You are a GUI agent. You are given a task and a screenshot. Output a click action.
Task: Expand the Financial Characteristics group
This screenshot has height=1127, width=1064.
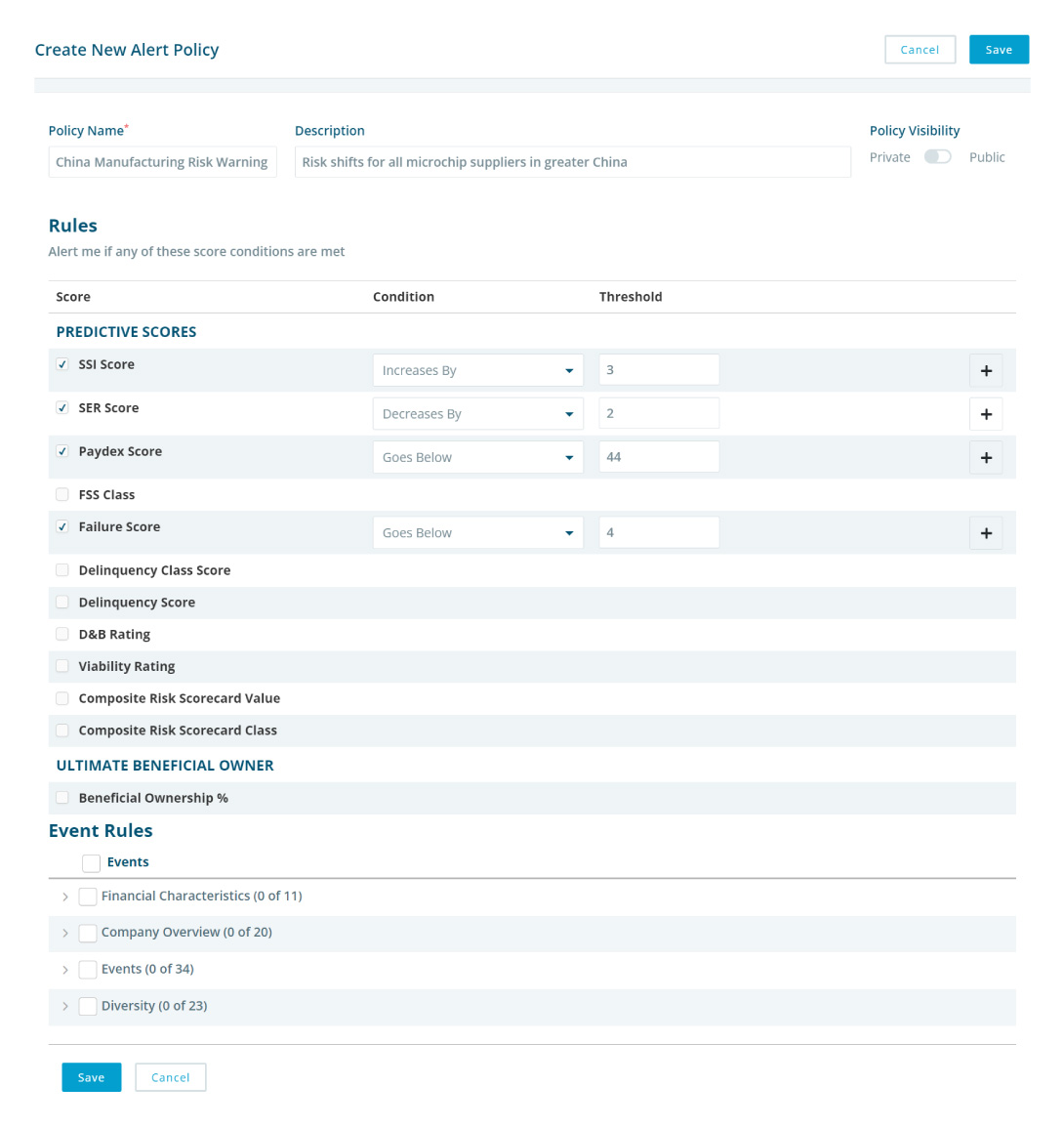[x=65, y=897]
